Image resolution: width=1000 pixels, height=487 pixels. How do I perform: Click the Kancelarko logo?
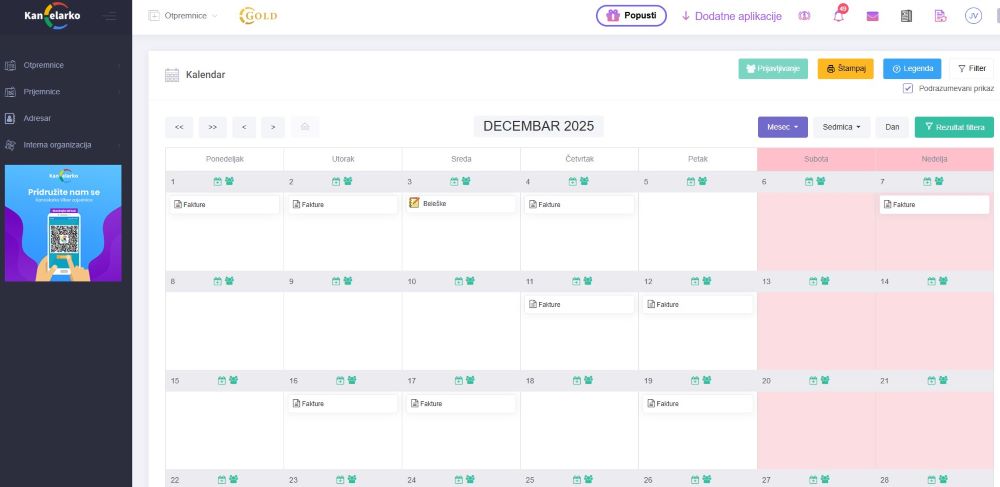(x=52, y=15)
